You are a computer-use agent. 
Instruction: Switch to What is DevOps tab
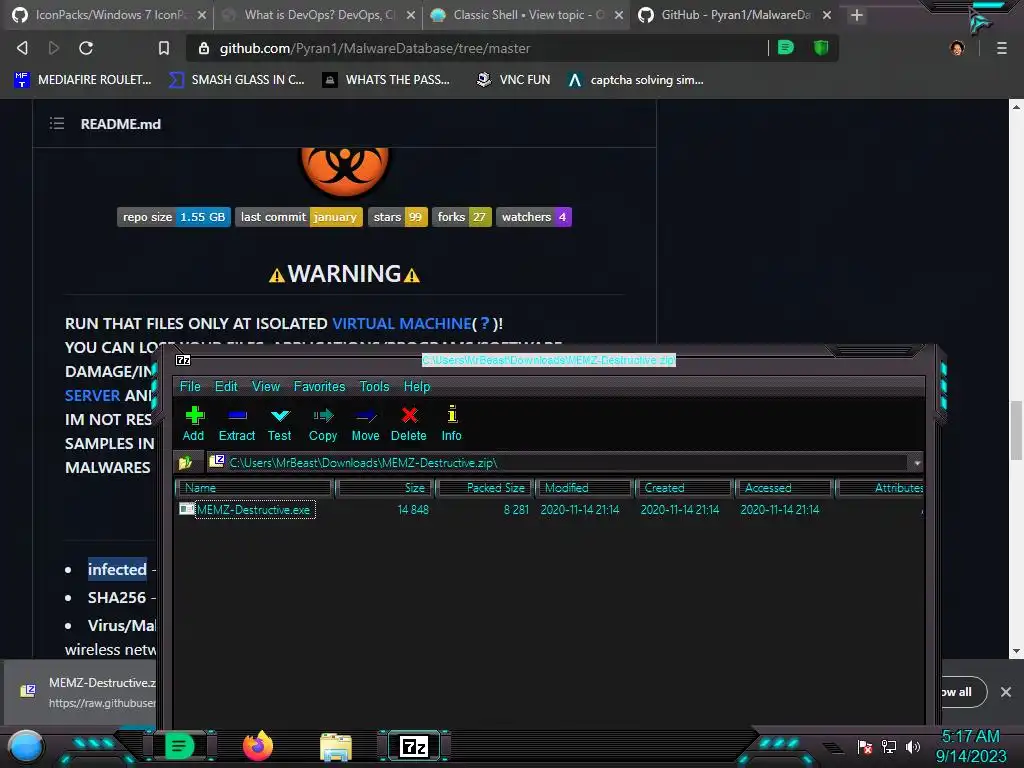[x=318, y=15]
